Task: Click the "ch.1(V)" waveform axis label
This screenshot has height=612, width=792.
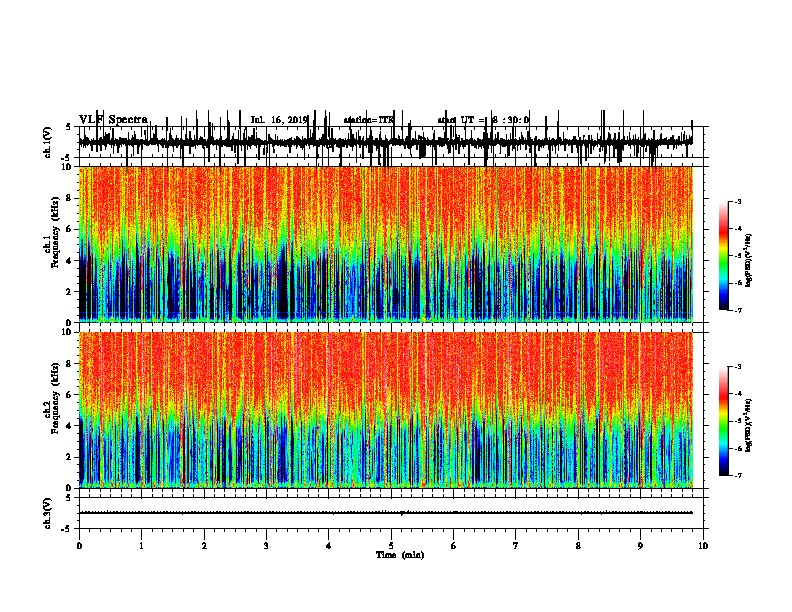Action: pos(48,142)
